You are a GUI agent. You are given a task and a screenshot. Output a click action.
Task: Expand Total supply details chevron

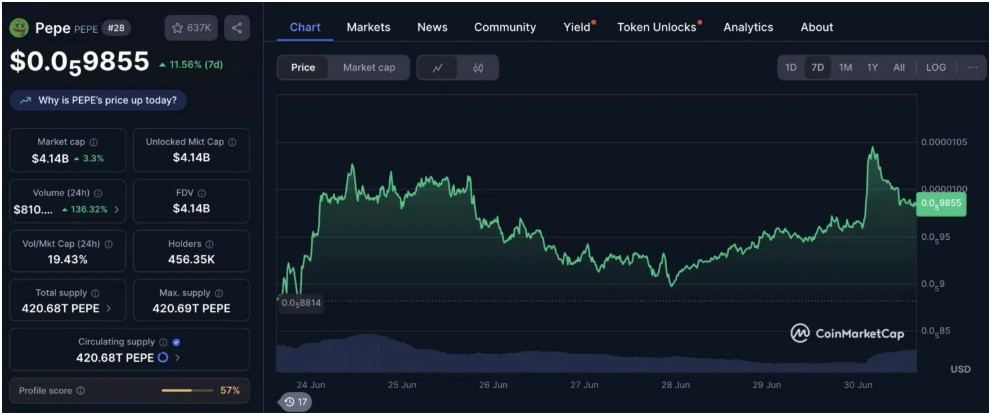(108, 308)
